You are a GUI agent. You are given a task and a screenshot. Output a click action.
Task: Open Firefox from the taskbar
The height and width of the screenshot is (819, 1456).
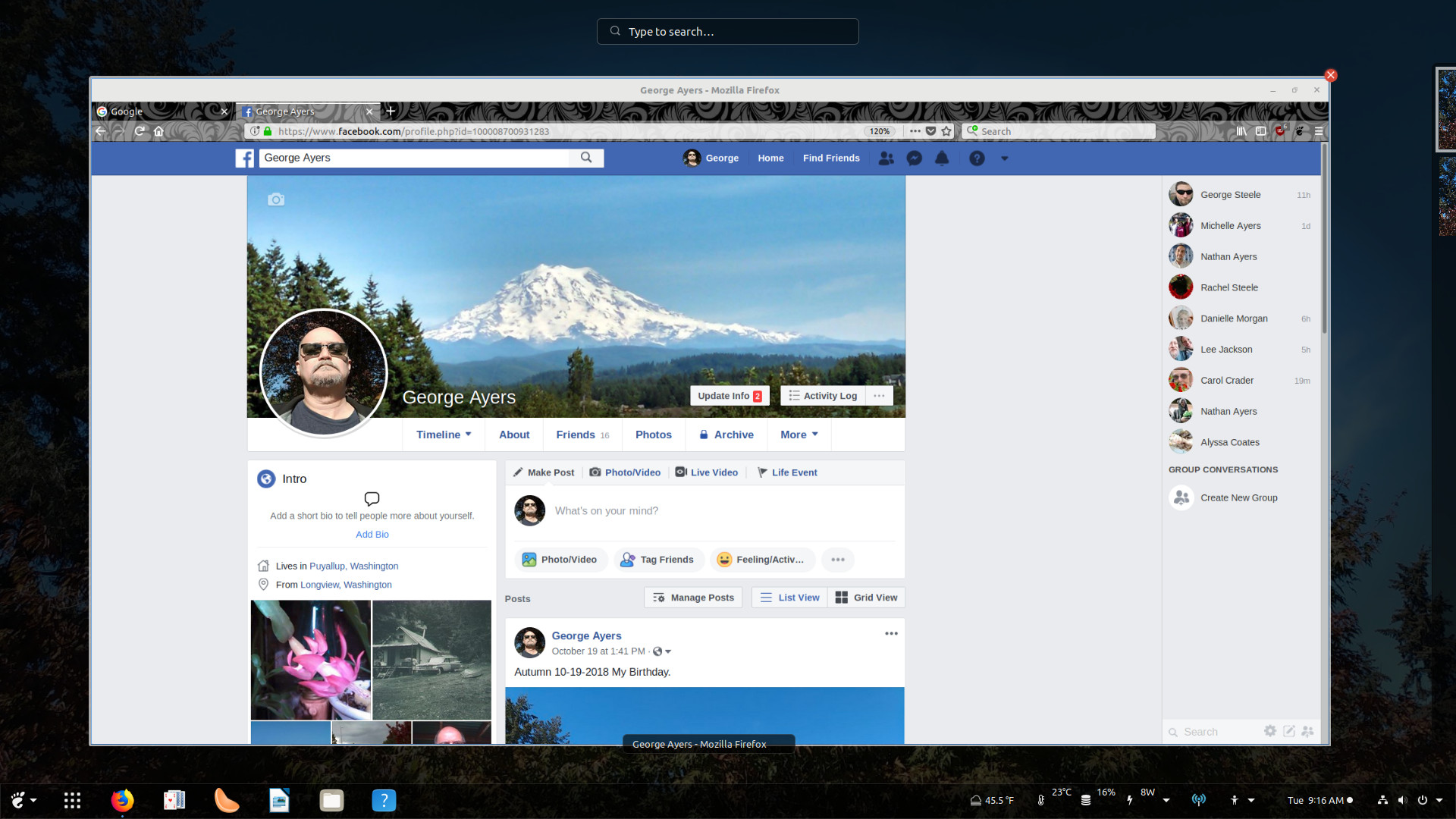coord(122,800)
